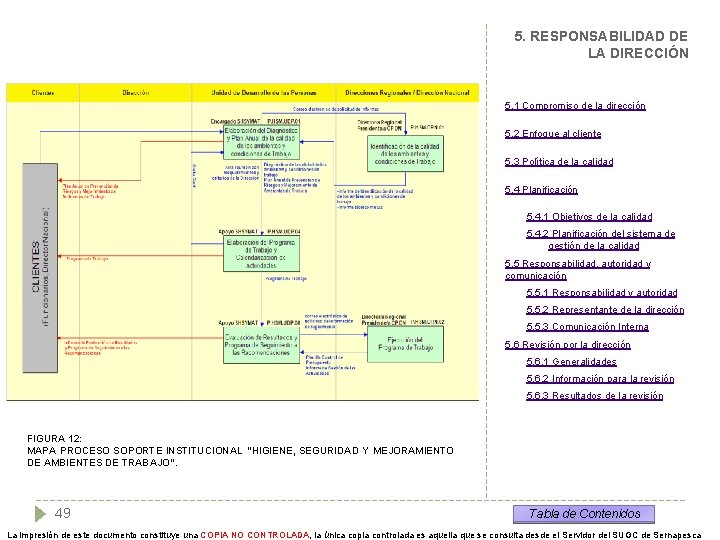720x540 pixels.
Task: Click the green play arrow beside page 49
Action: [x=40, y=513]
